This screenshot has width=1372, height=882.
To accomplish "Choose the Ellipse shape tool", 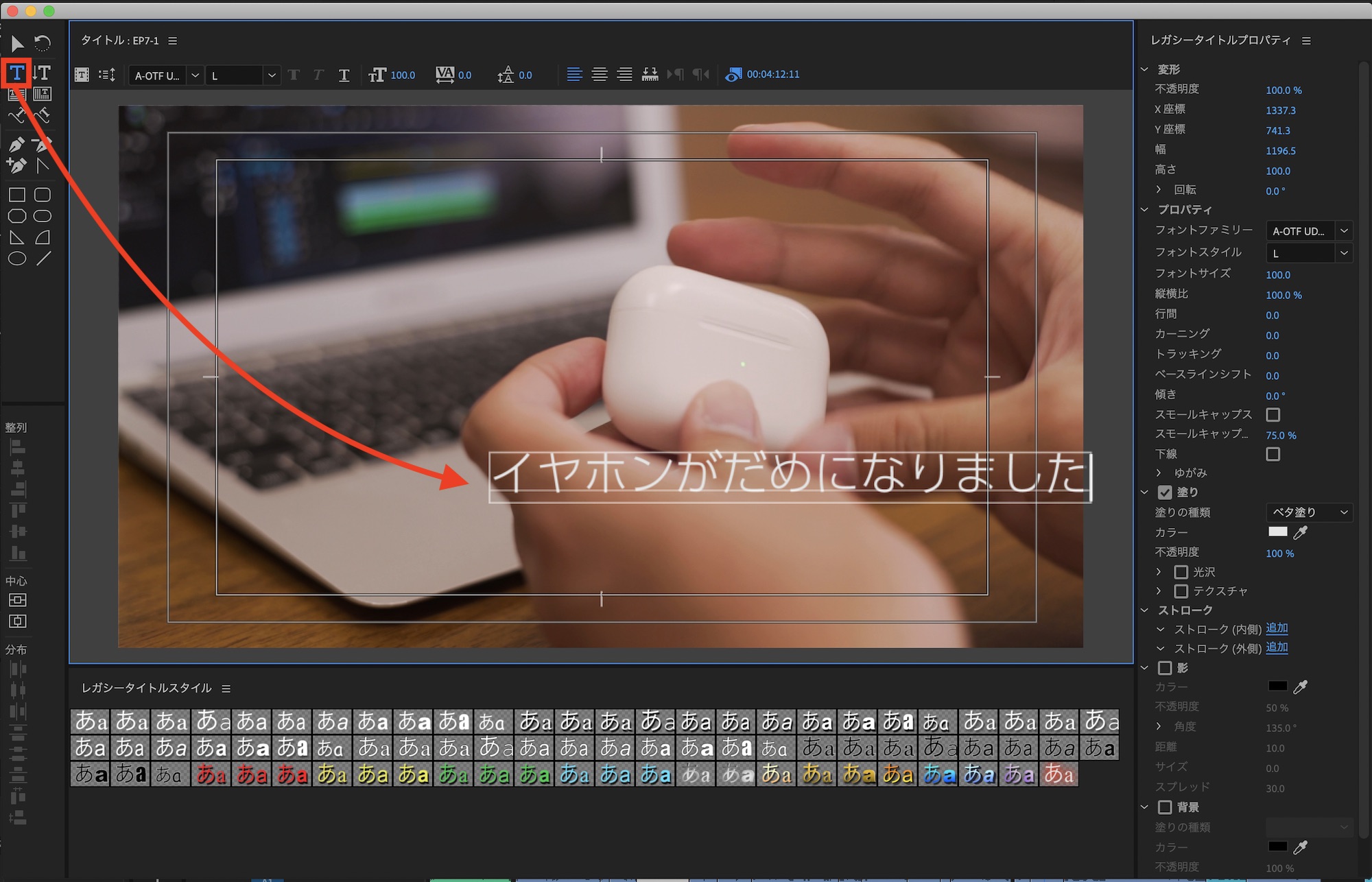I will tap(17, 259).
